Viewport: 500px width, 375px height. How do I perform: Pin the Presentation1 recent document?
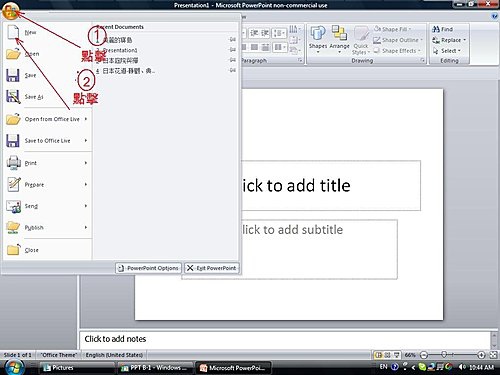click(233, 50)
